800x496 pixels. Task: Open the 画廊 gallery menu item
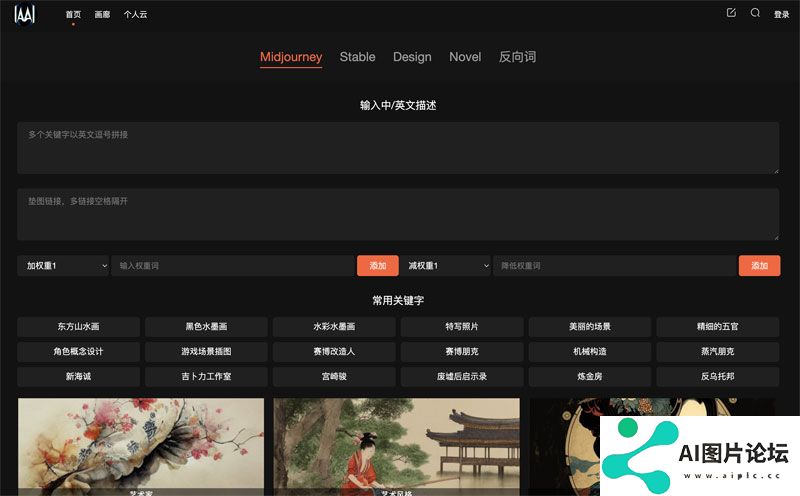point(102,14)
